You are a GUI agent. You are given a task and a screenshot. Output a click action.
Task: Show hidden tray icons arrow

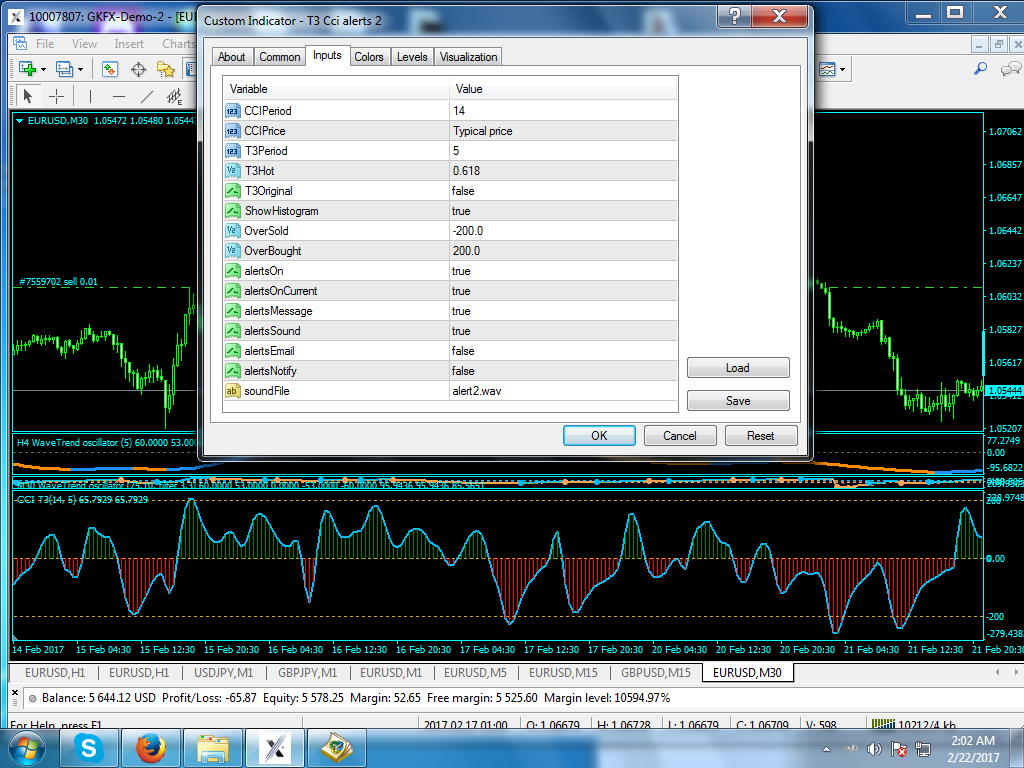(826, 749)
